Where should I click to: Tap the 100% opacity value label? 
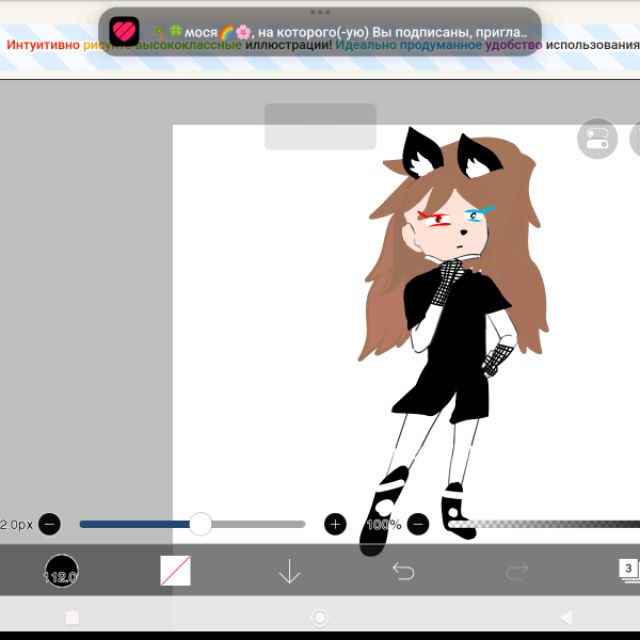(384, 524)
